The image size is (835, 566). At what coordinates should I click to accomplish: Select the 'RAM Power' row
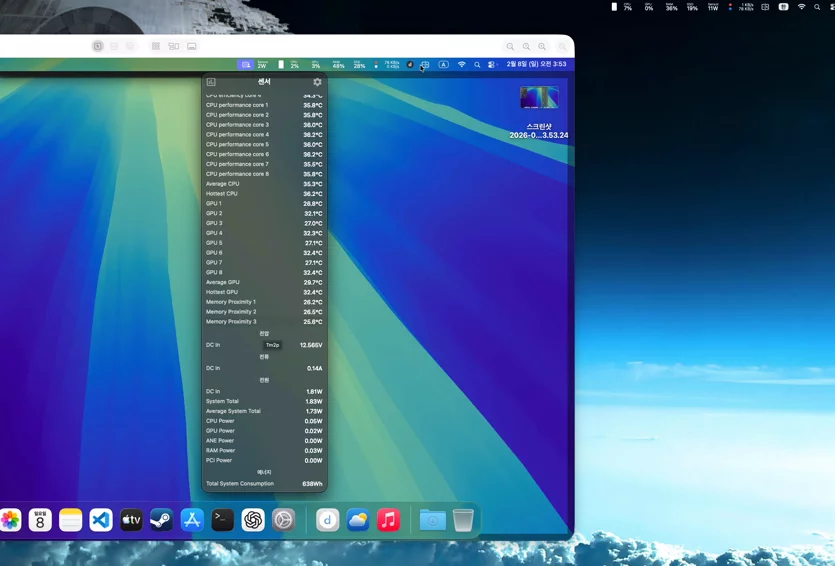(x=264, y=450)
